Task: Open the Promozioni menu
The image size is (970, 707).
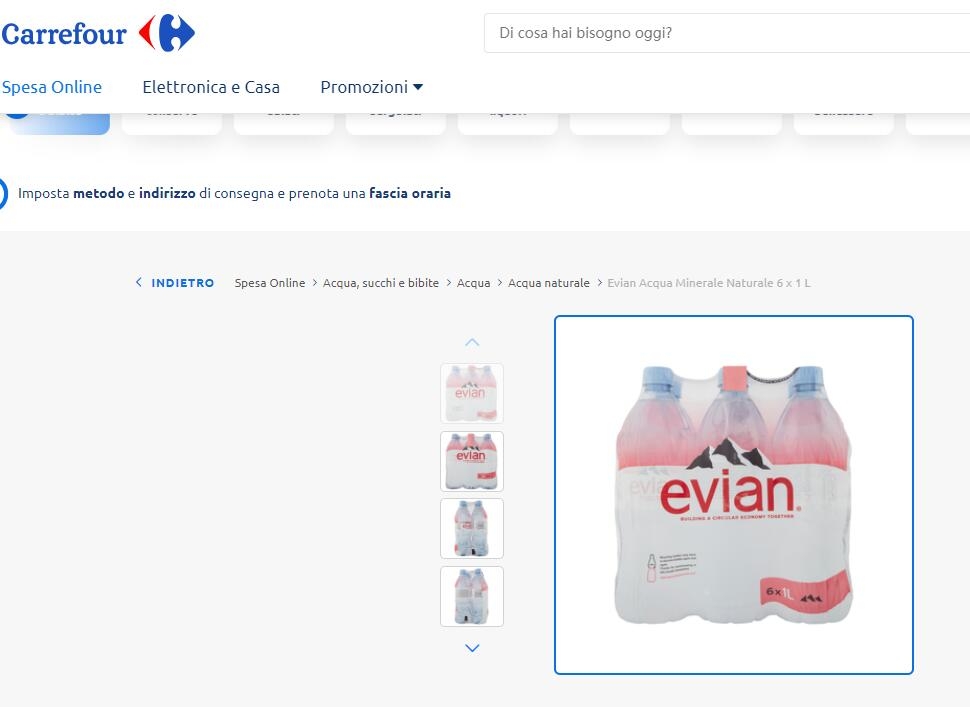Action: (364, 87)
